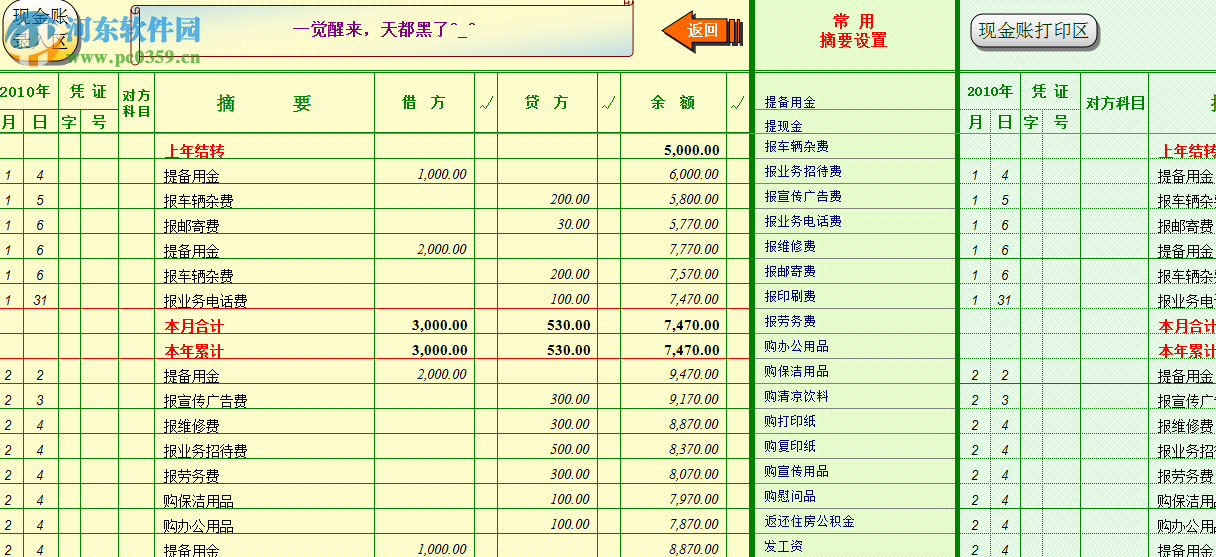
Task: Click the 9,470.00 balance cell
Action: click(694, 375)
